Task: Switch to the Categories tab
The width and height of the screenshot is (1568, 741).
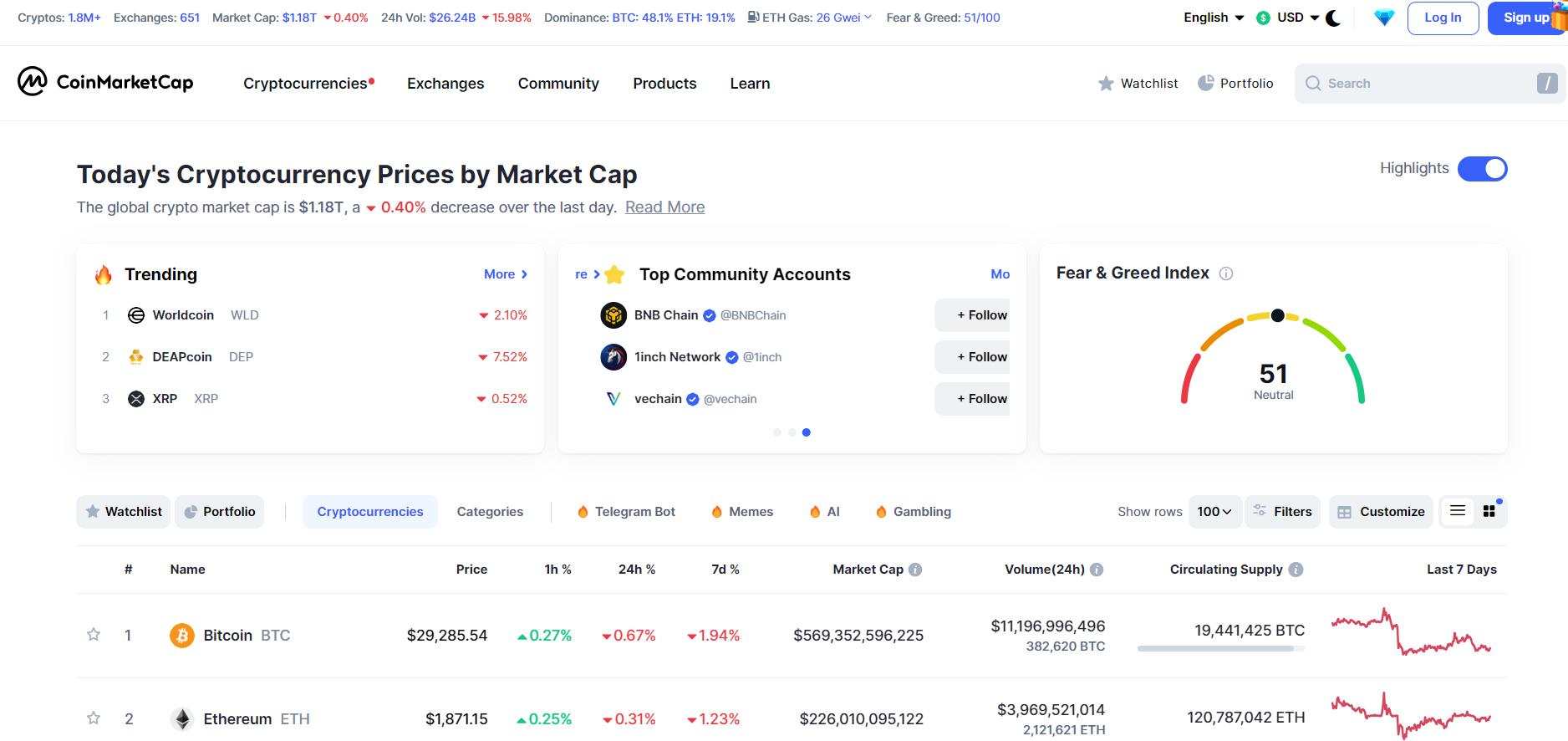Action: point(490,512)
